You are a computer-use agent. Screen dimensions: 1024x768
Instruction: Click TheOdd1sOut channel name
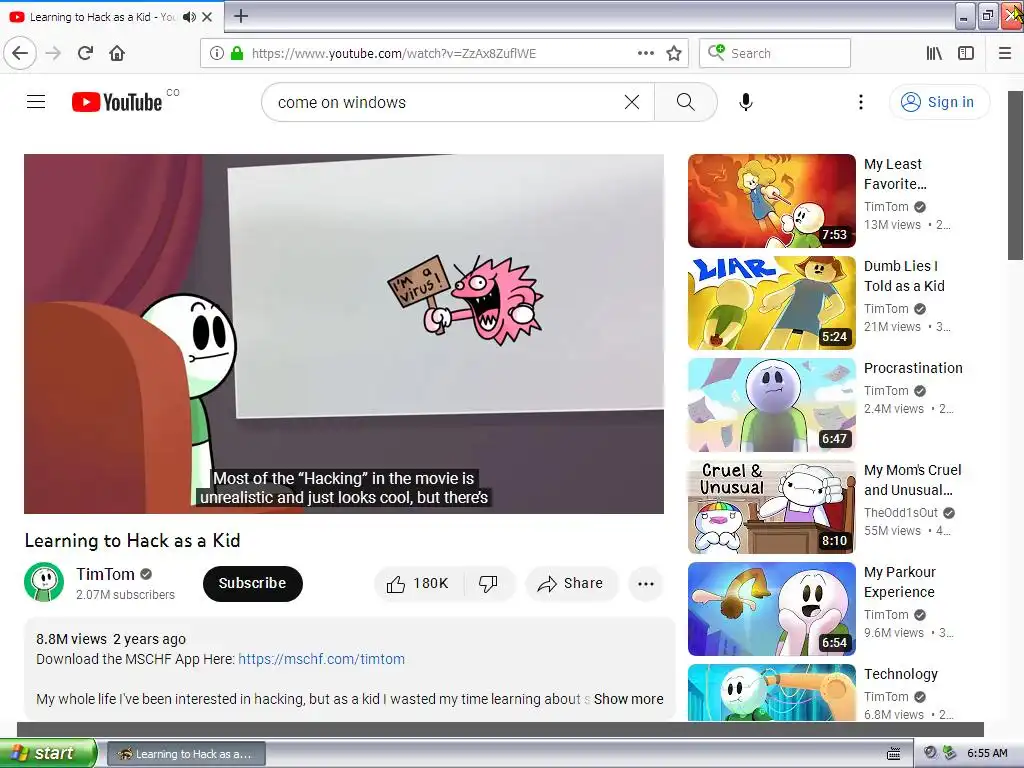coord(901,513)
